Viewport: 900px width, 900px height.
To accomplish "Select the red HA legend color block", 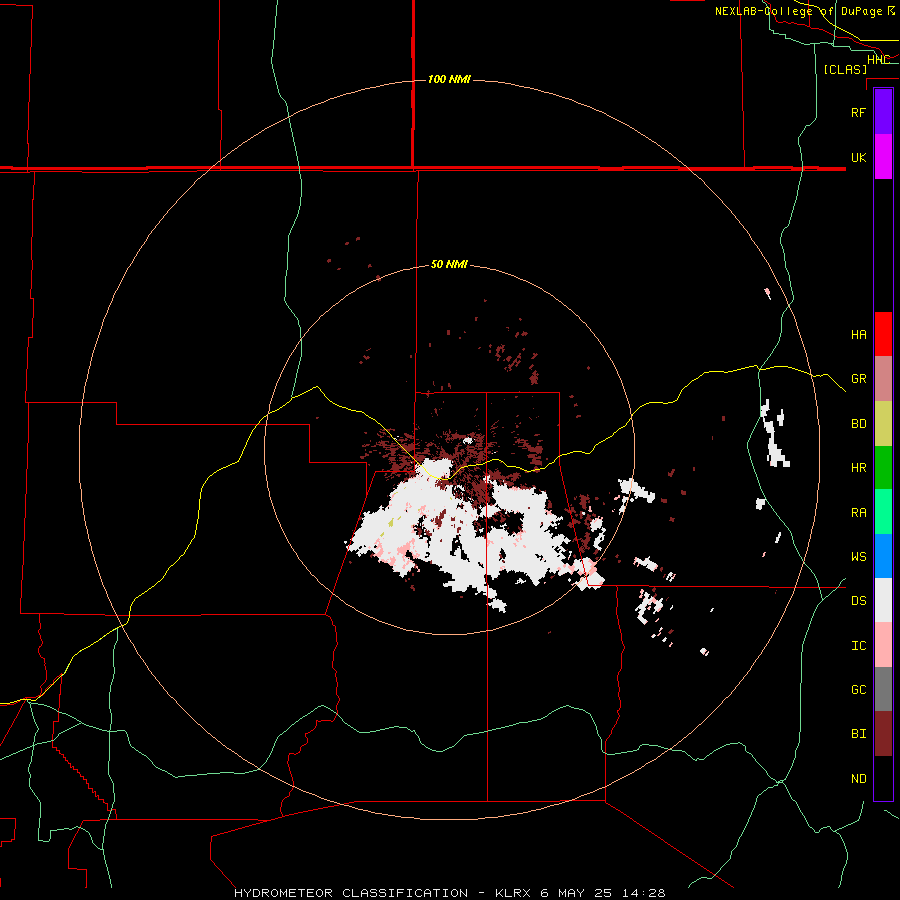I will tap(883, 334).
